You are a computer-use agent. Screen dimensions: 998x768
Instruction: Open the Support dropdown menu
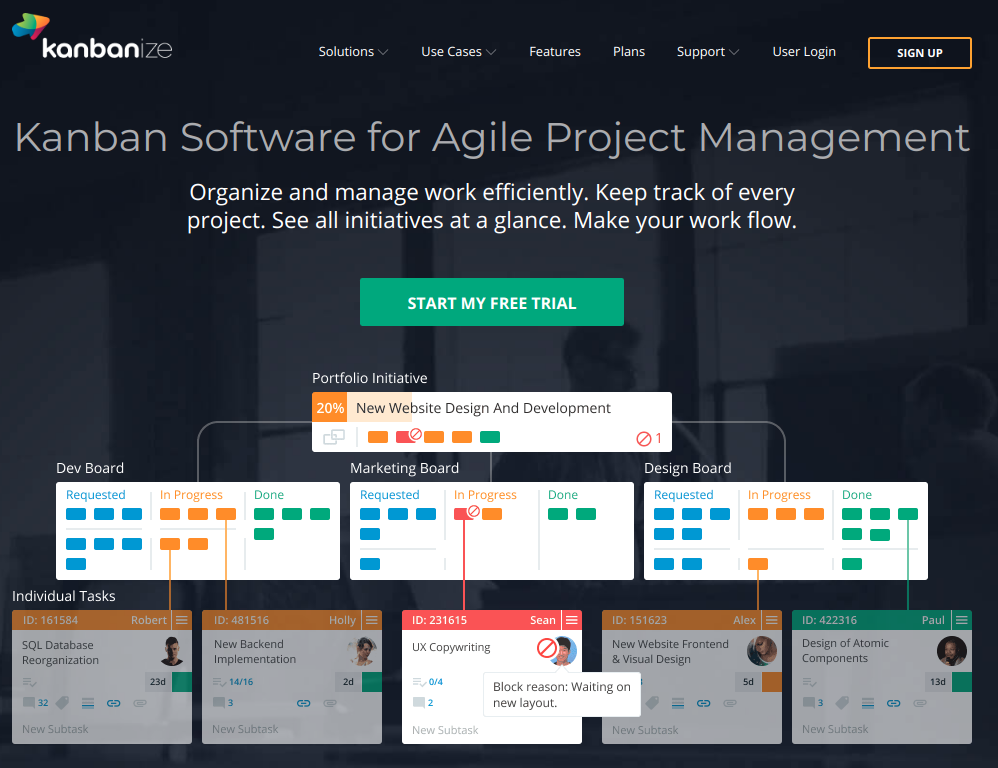(708, 52)
